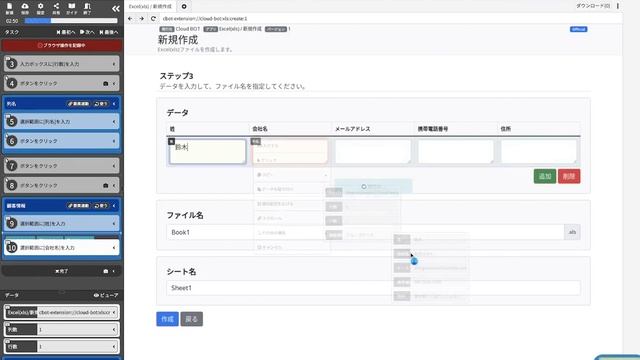Click the 完了 finish button
The height and width of the screenshot is (360, 640).
[x=62, y=271]
